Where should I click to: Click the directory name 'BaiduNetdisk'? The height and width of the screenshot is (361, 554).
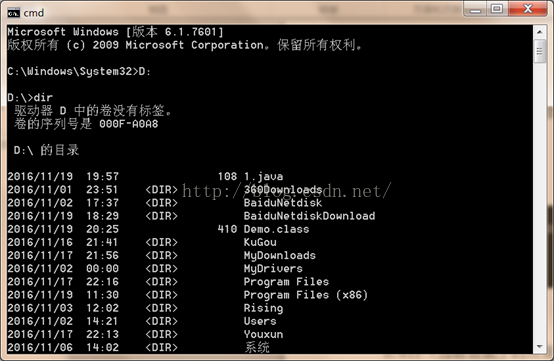[x=283, y=203]
